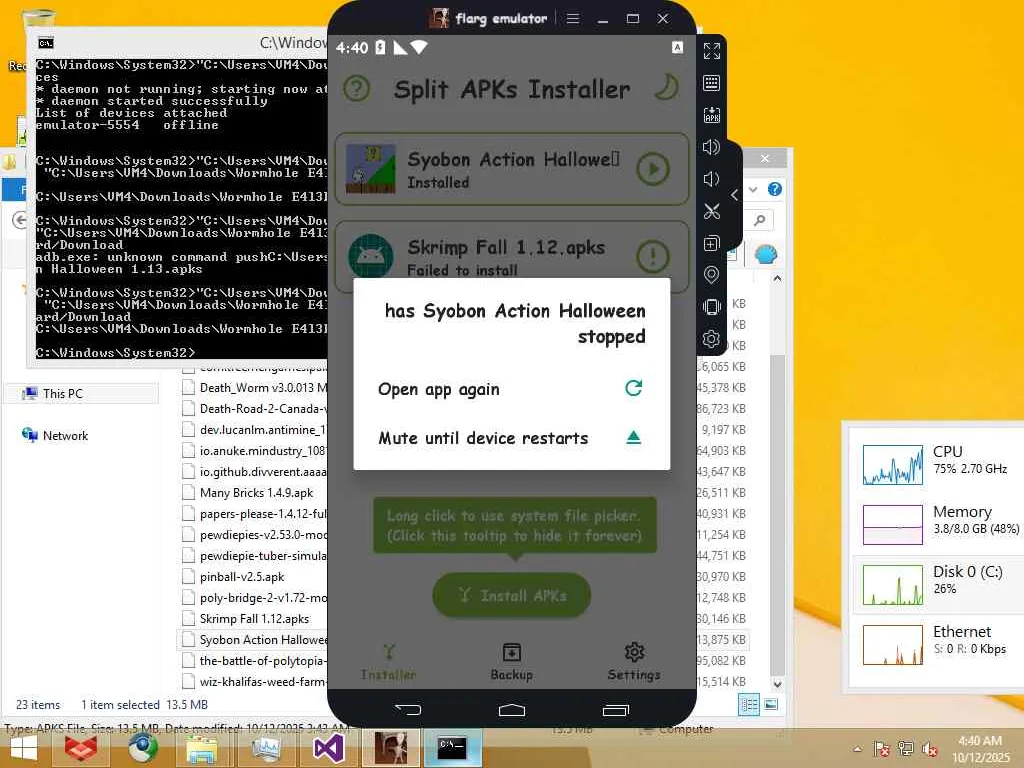Select Skrimp Fall 1.12.apks in Explorer
The image size is (1024, 768).
[x=254, y=619]
